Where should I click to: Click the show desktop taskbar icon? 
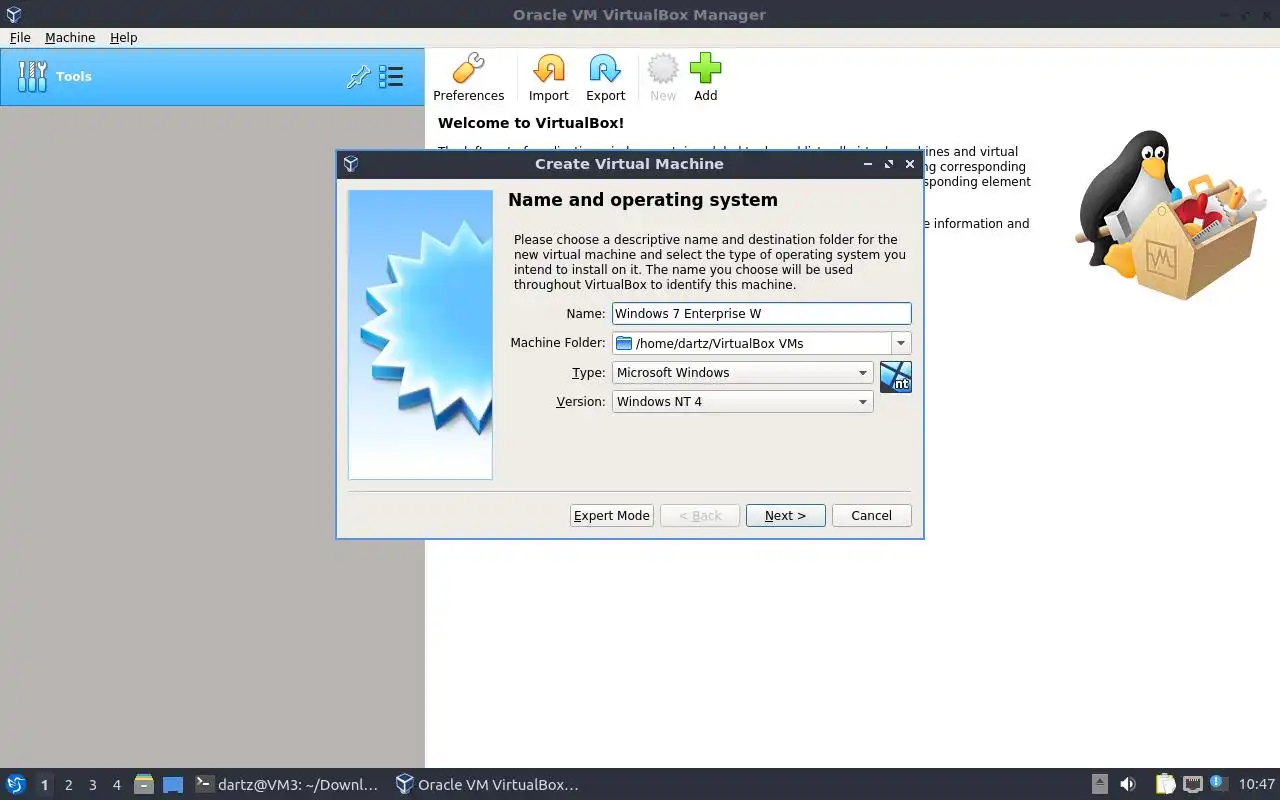173,784
